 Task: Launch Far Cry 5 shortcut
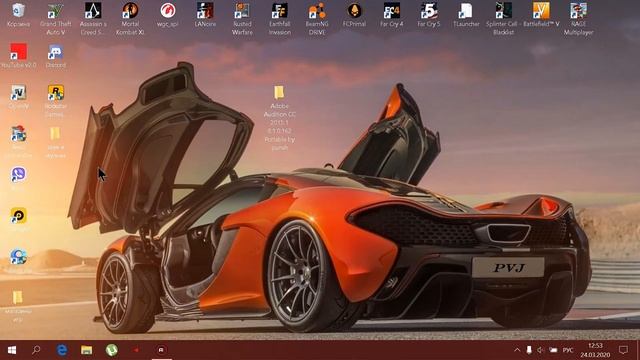[429, 11]
